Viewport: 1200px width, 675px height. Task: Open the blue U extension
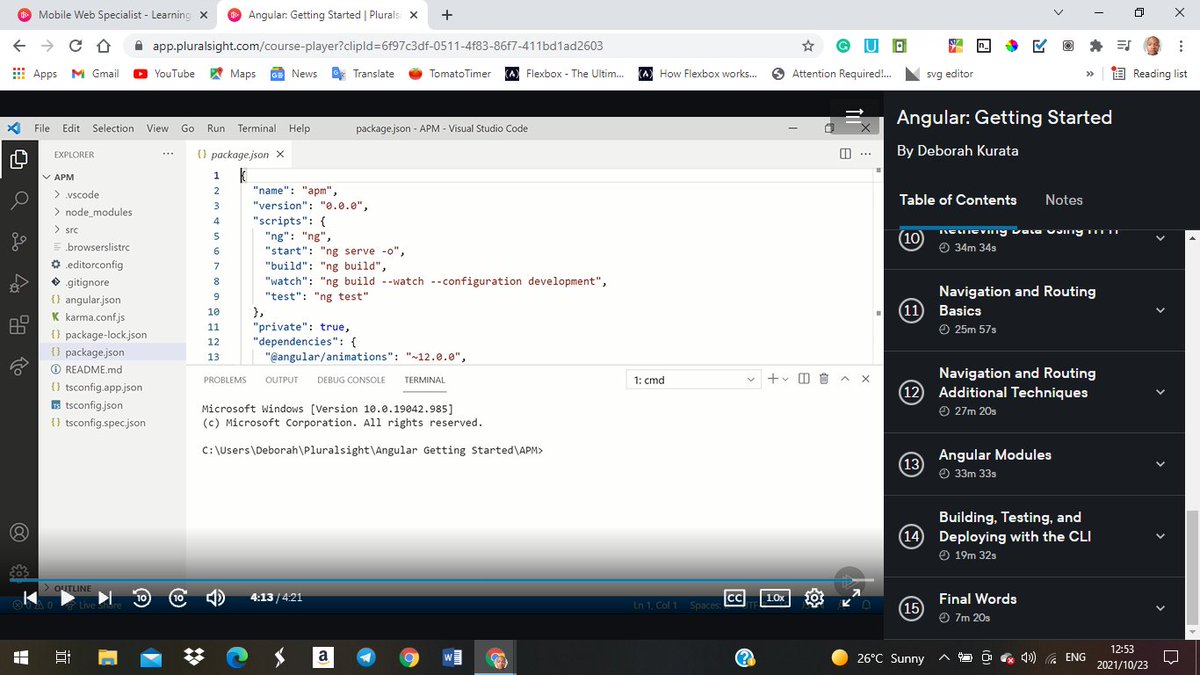tap(871, 46)
